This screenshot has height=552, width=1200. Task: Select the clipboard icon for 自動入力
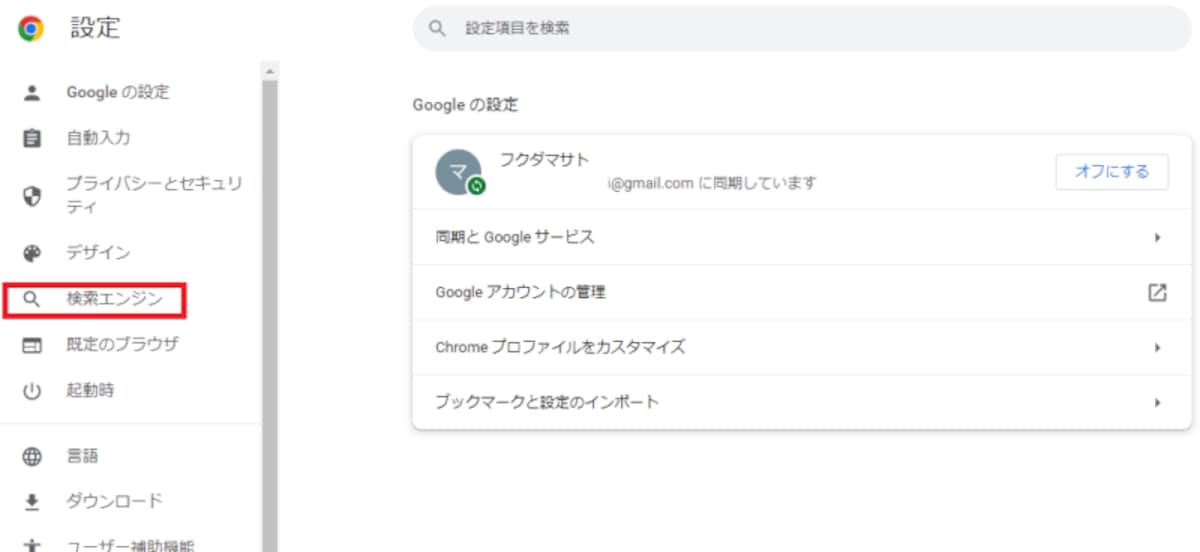(32, 138)
